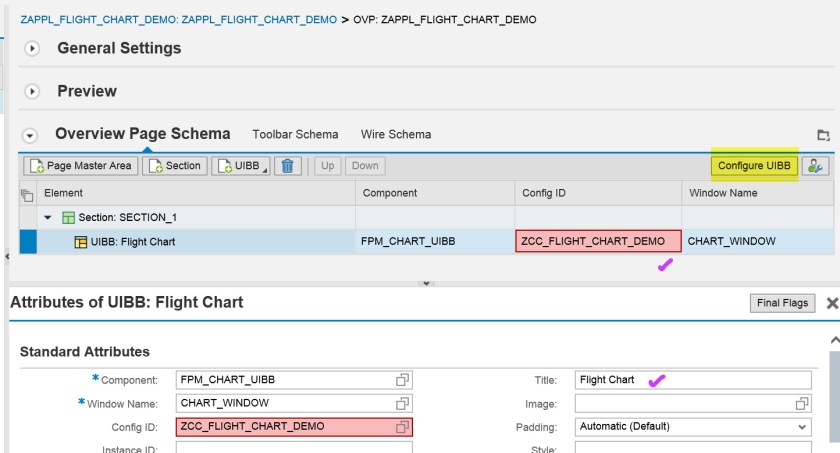
Task: Open the Padding dropdown
Action: point(801,426)
